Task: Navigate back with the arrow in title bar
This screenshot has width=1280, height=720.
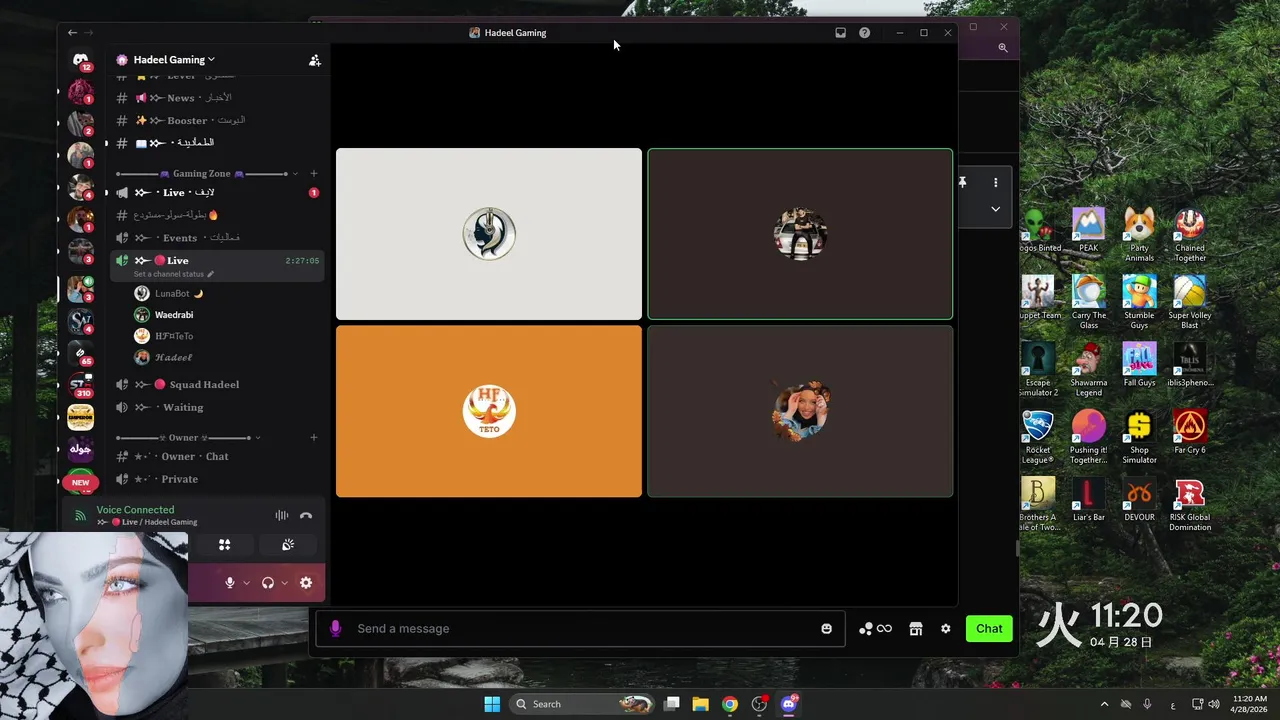Action: tap(72, 33)
